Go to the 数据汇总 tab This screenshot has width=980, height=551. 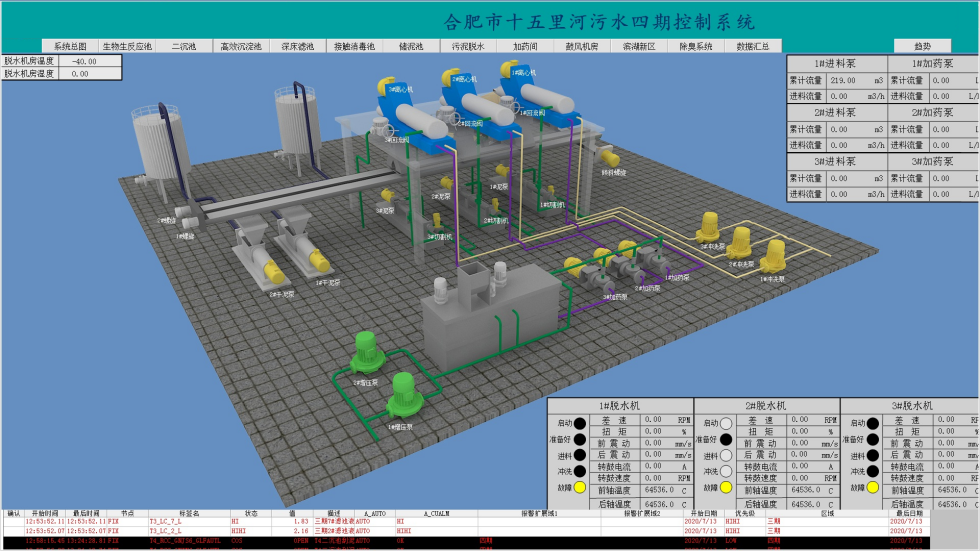pos(753,46)
